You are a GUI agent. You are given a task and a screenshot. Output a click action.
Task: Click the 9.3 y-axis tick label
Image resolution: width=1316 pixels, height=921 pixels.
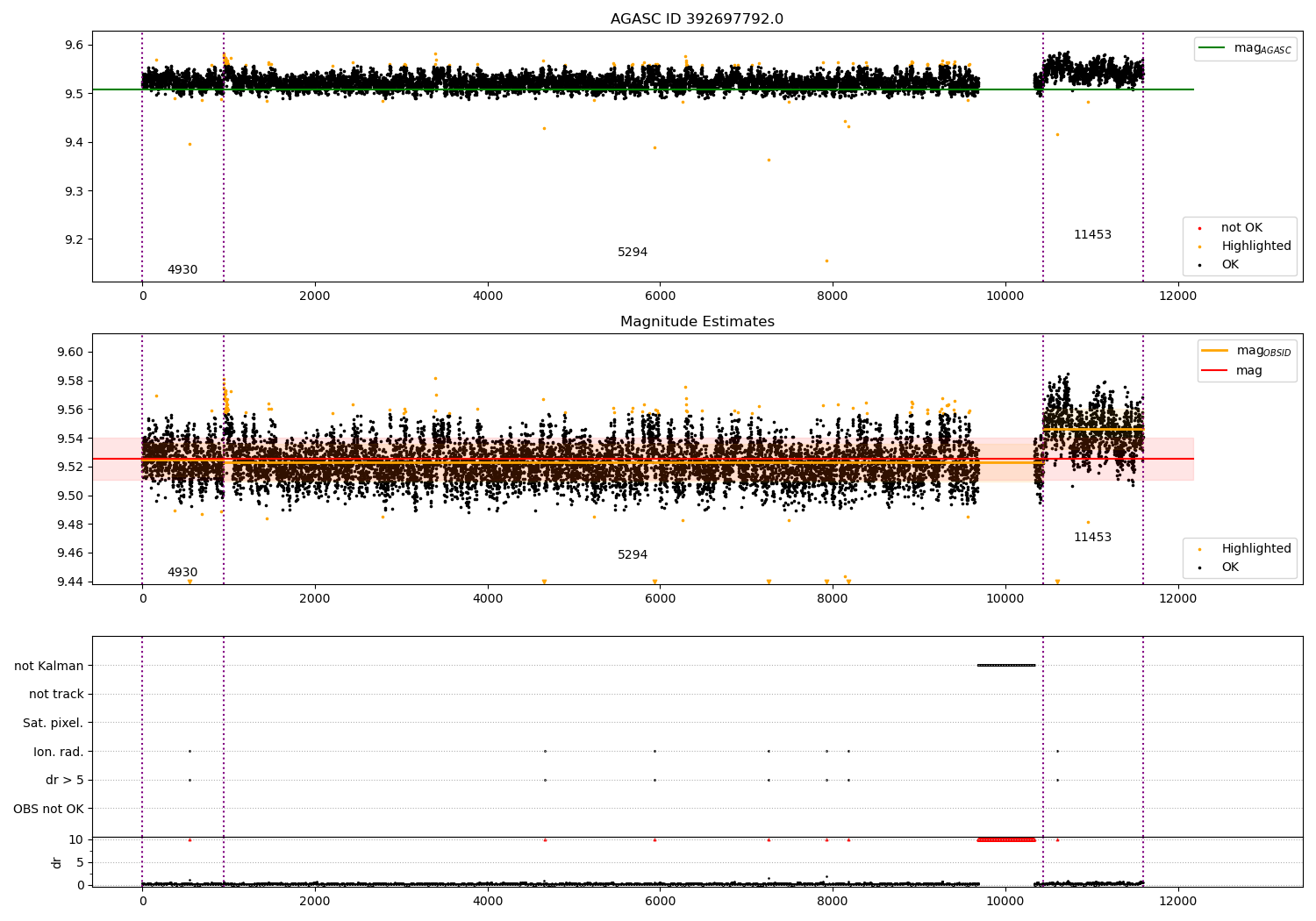pyautogui.click(x=75, y=191)
